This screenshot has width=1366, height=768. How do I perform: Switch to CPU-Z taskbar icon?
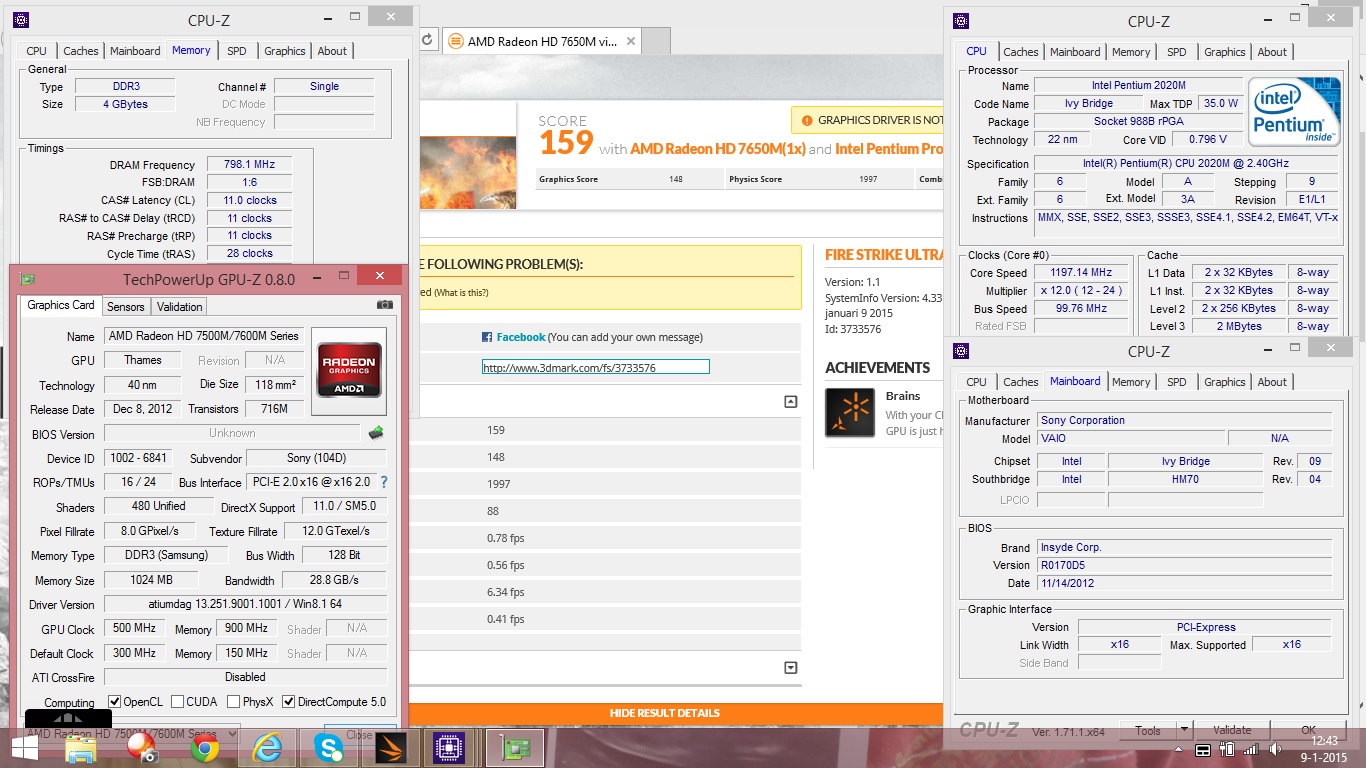pyautogui.click(x=449, y=748)
